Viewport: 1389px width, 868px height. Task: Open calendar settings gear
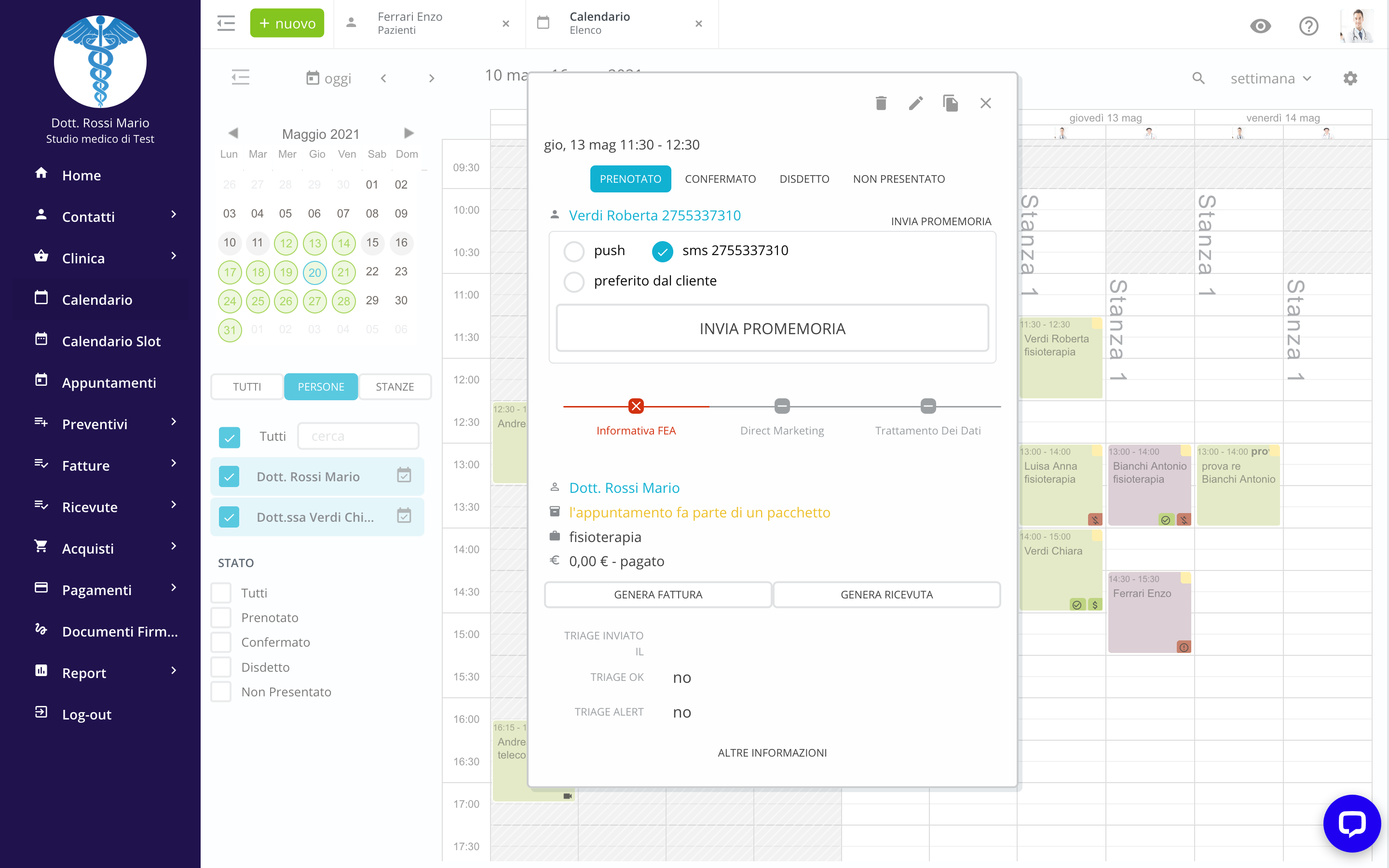pos(1350,79)
